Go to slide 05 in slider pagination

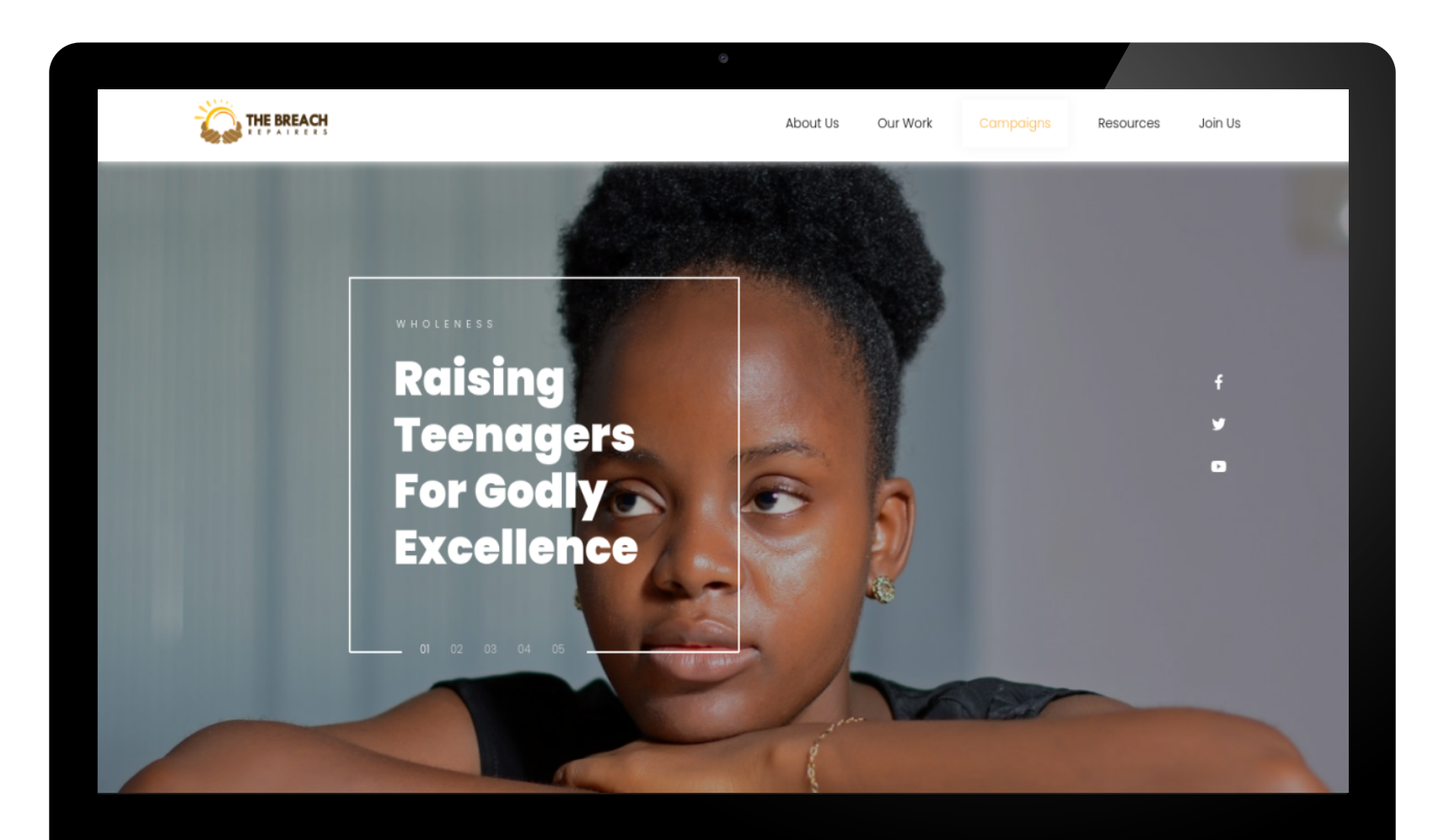558,649
